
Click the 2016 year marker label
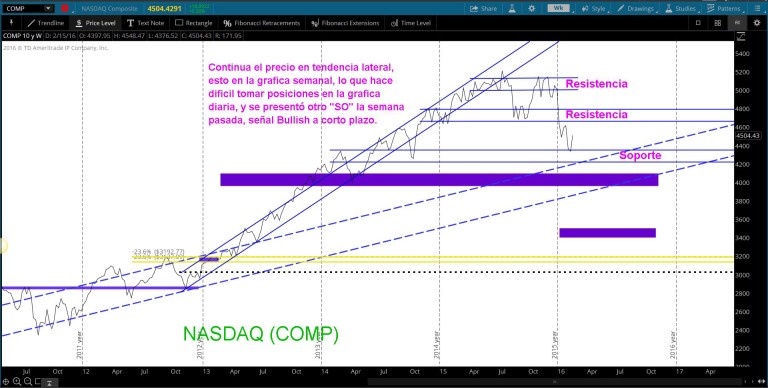[x=673, y=344]
